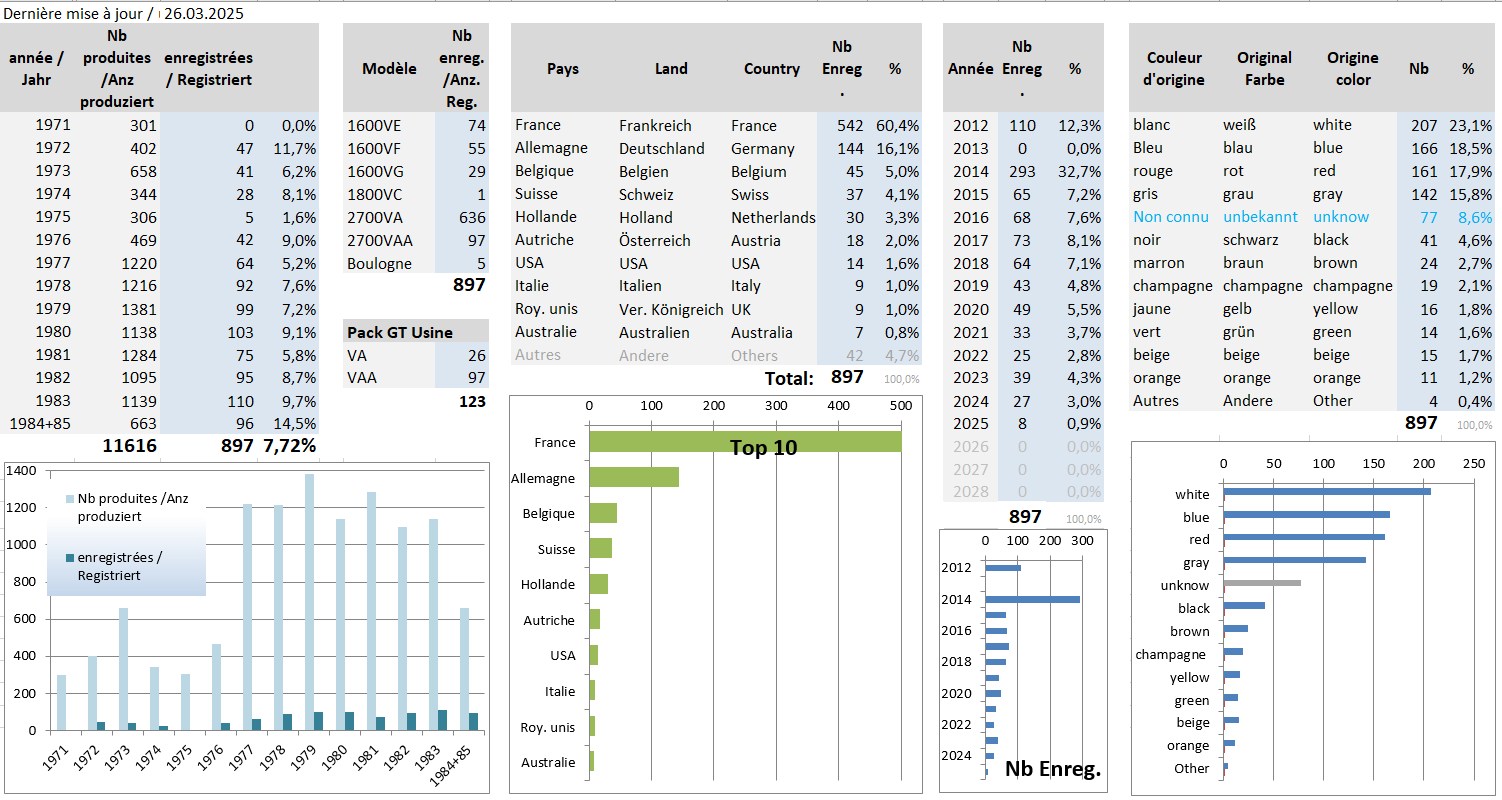1502x800 pixels.
Task: Click the 'Pays' column header
Action: coord(563,69)
